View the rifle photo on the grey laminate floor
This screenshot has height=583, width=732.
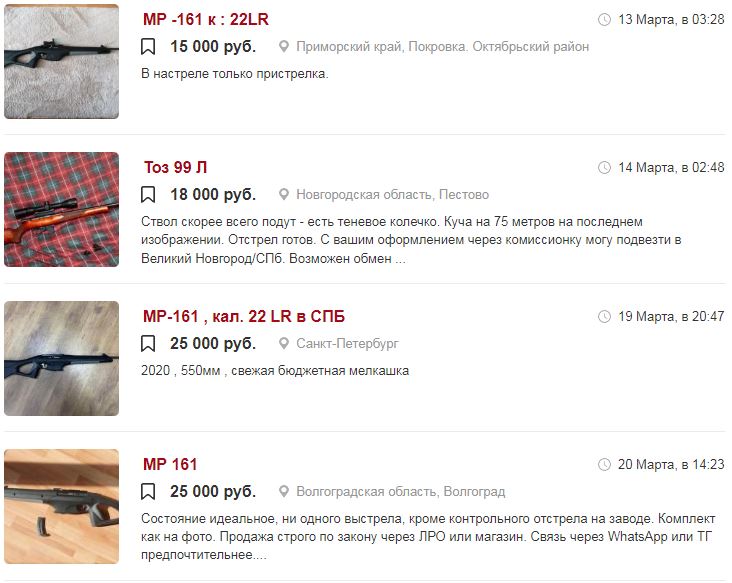[x=62, y=358]
